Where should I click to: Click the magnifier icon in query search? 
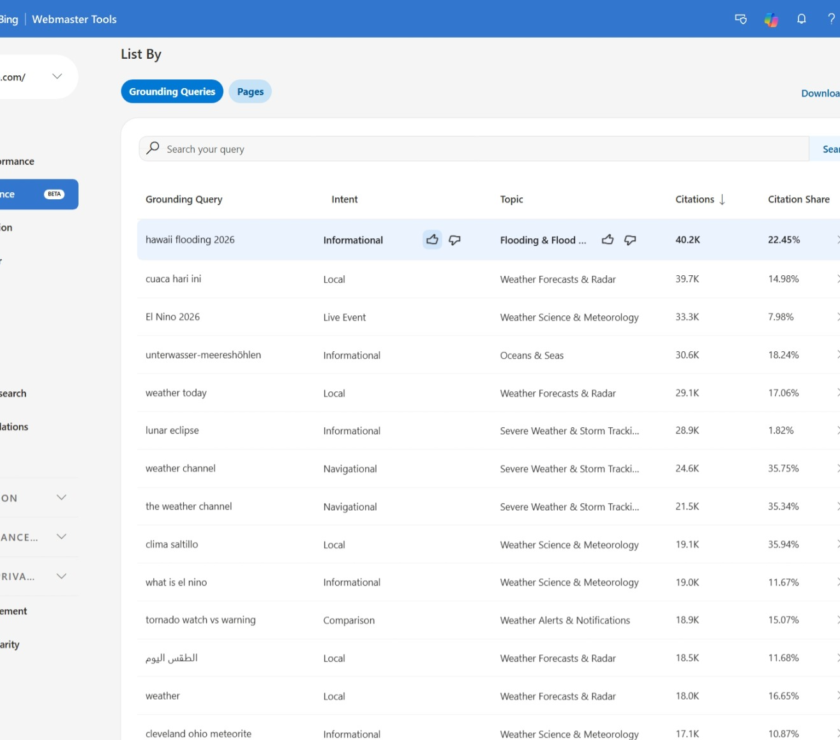click(153, 148)
